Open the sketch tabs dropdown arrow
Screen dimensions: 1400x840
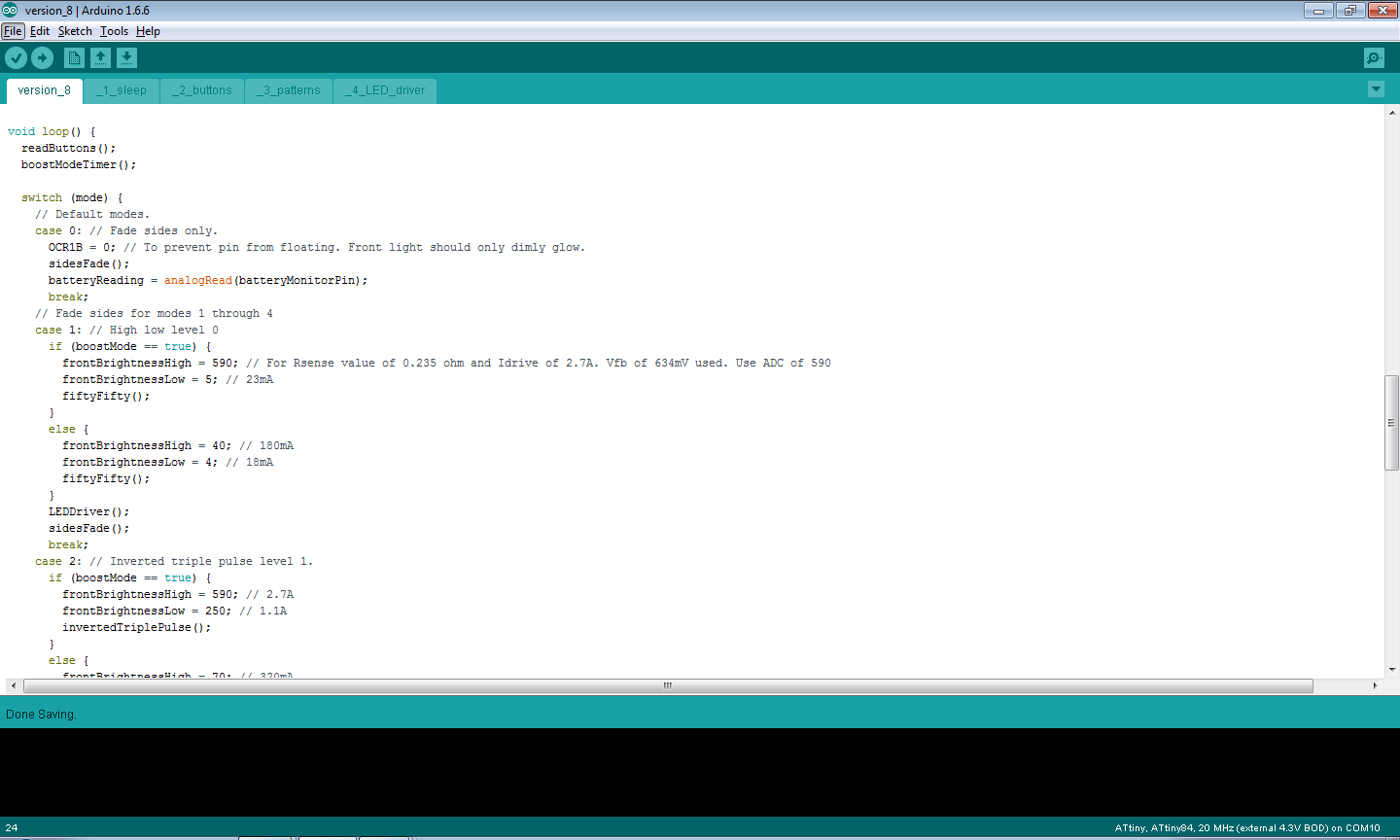click(x=1376, y=88)
